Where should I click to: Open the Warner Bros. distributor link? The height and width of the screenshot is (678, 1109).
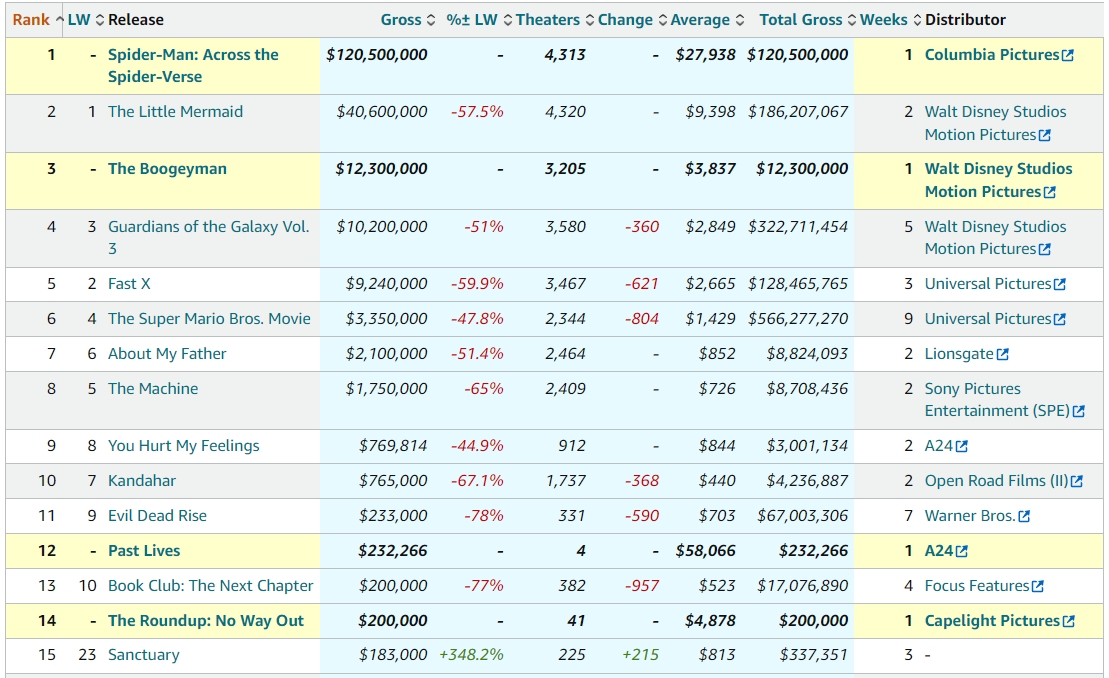pos(970,516)
